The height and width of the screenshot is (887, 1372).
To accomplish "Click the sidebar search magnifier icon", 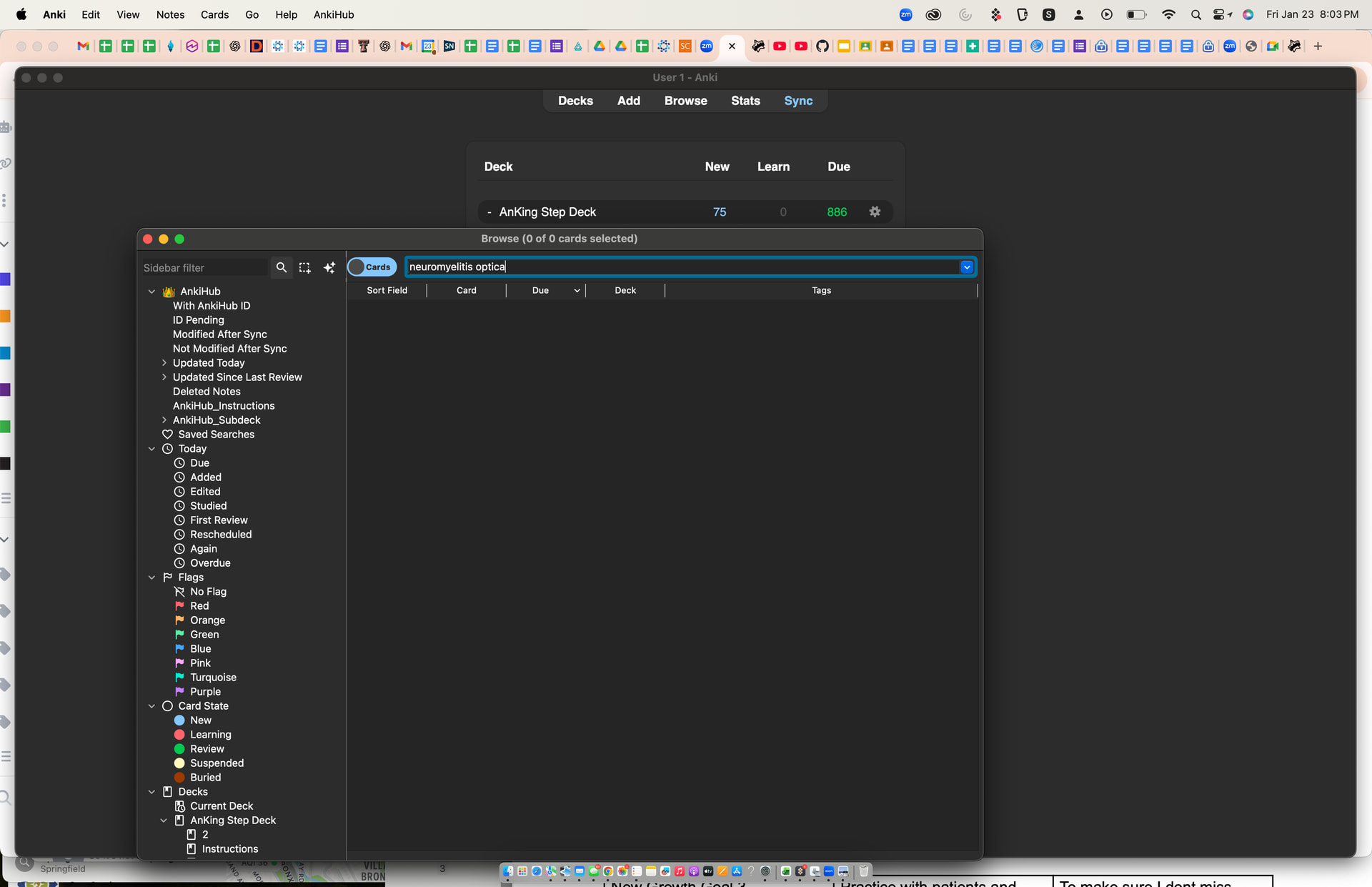I will pos(282,267).
